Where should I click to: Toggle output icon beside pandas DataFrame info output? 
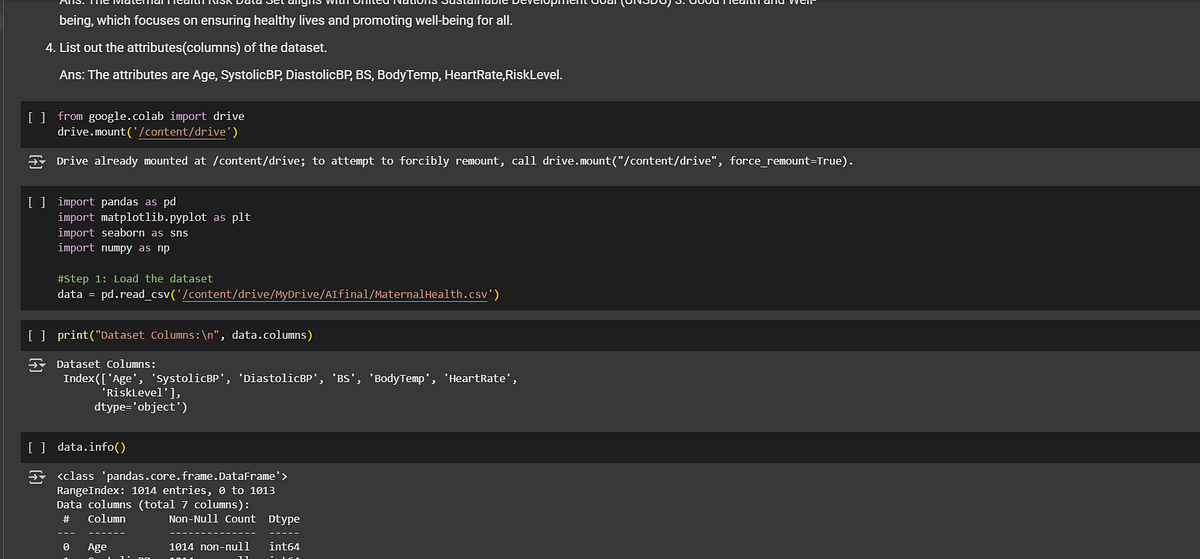point(35,476)
